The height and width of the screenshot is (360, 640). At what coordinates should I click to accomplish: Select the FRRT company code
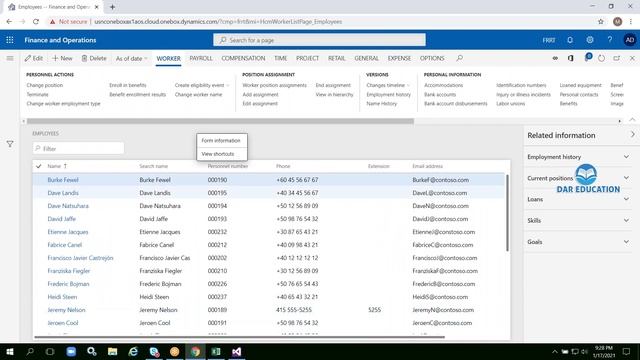point(549,40)
